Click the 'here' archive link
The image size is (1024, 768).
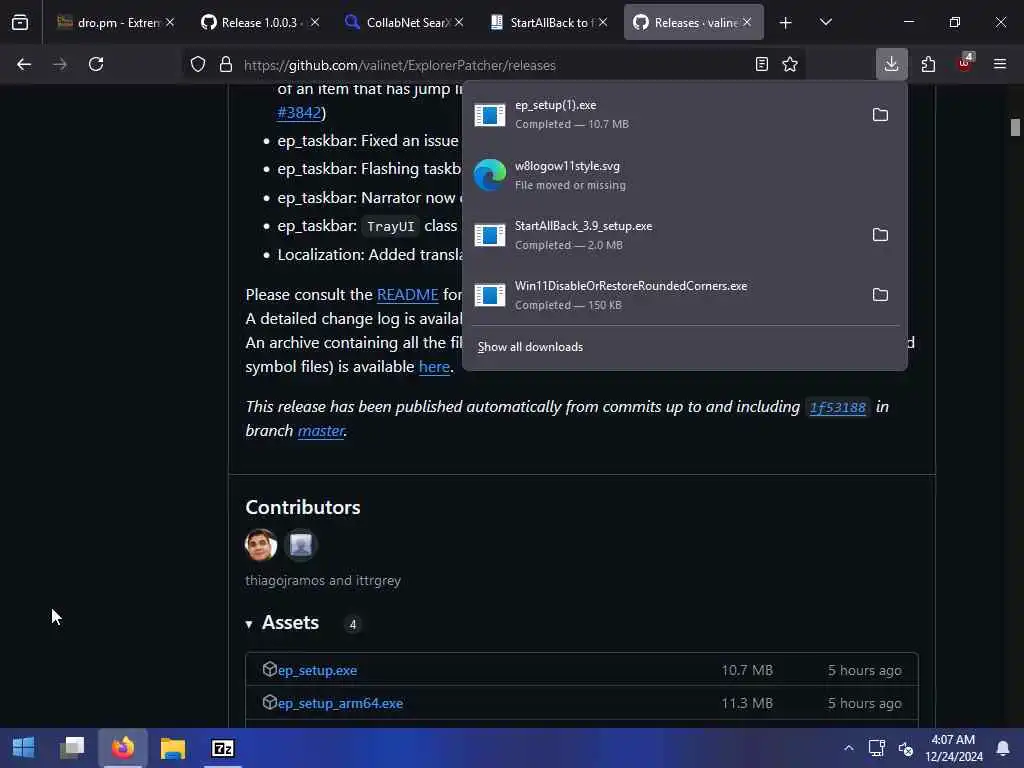coord(434,366)
